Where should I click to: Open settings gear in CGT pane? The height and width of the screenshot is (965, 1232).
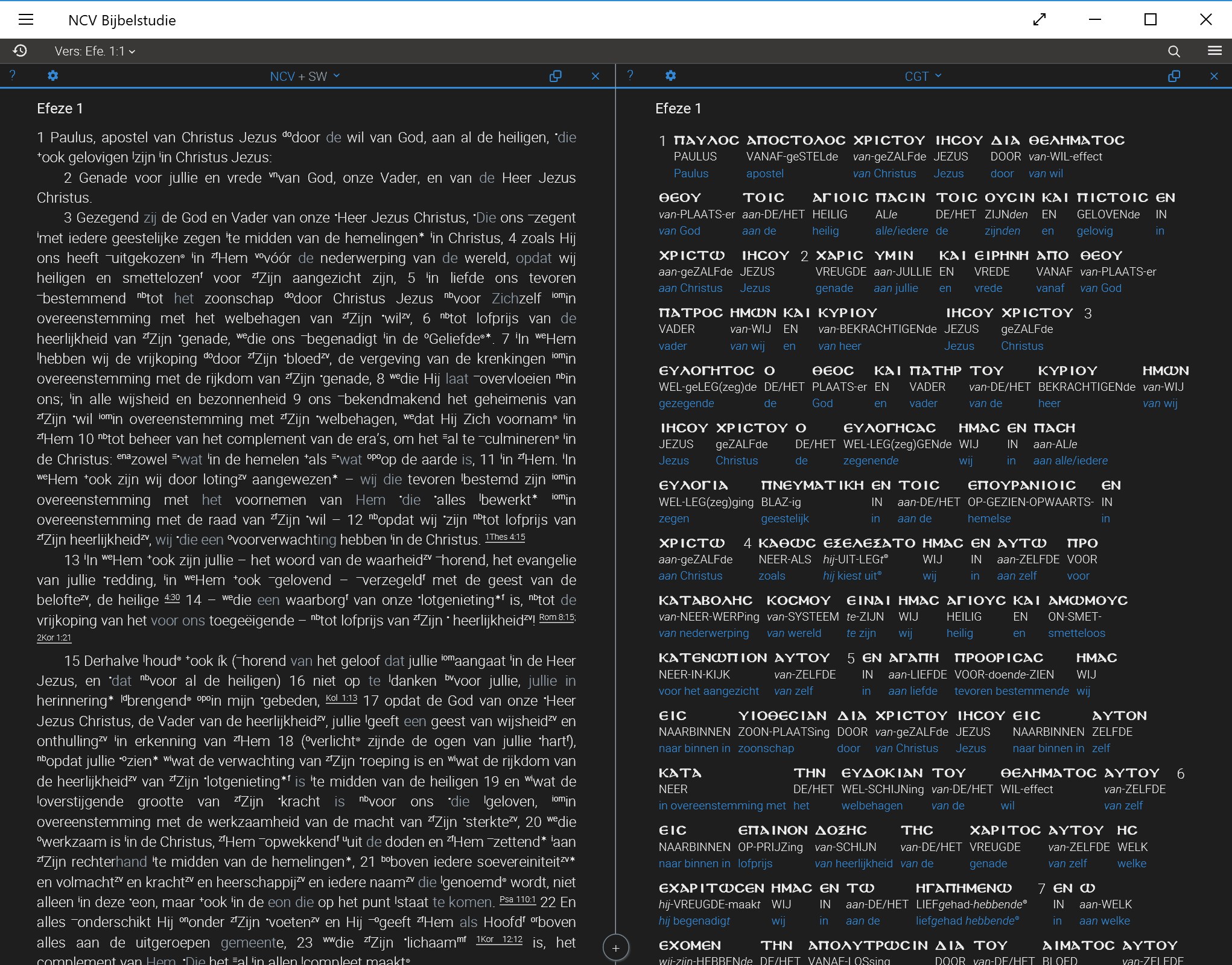(x=670, y=76)
